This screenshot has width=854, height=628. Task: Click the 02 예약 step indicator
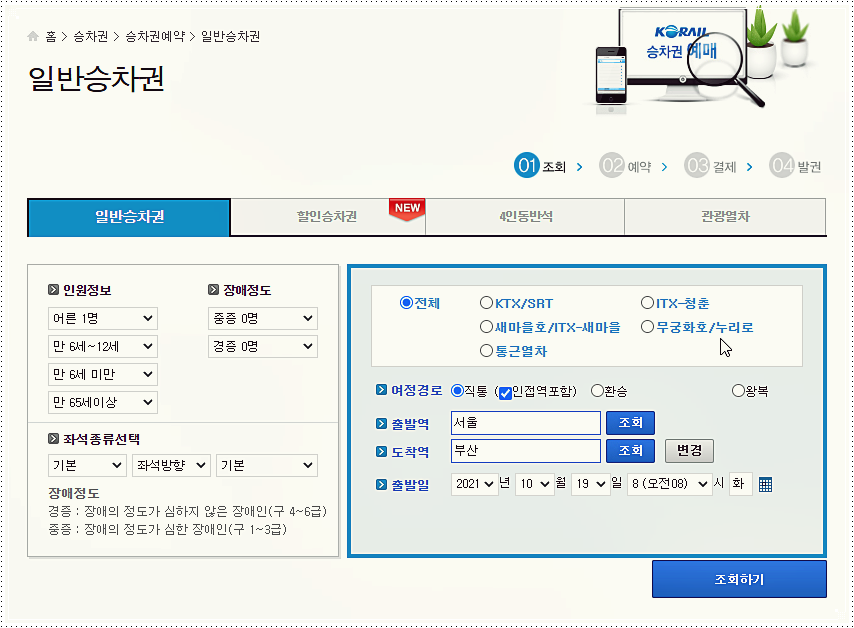625,166
